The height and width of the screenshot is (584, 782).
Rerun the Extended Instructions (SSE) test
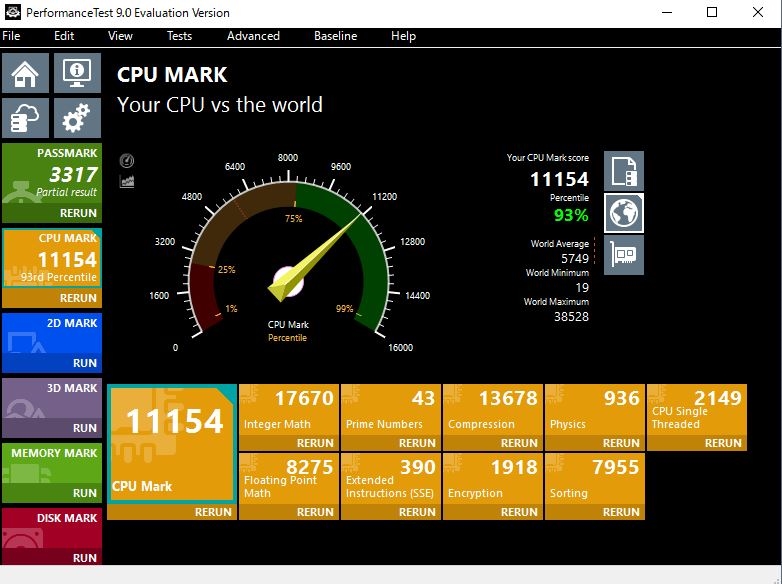pyautogui.click(x=391, y=512)
